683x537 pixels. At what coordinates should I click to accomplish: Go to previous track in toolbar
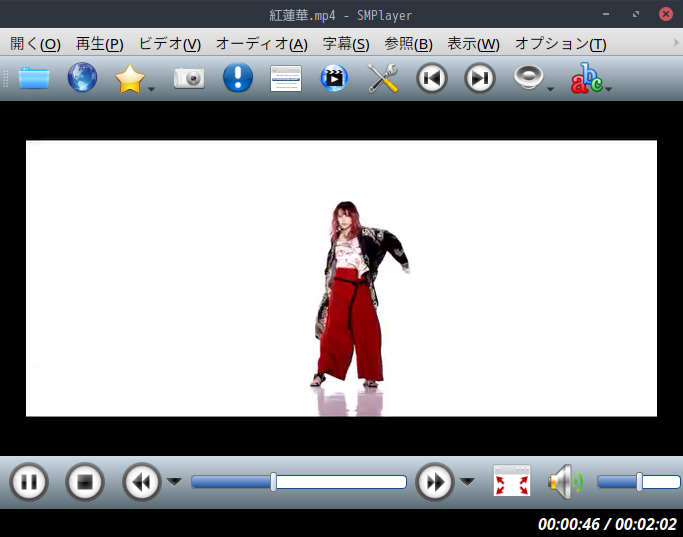point(432,78)
